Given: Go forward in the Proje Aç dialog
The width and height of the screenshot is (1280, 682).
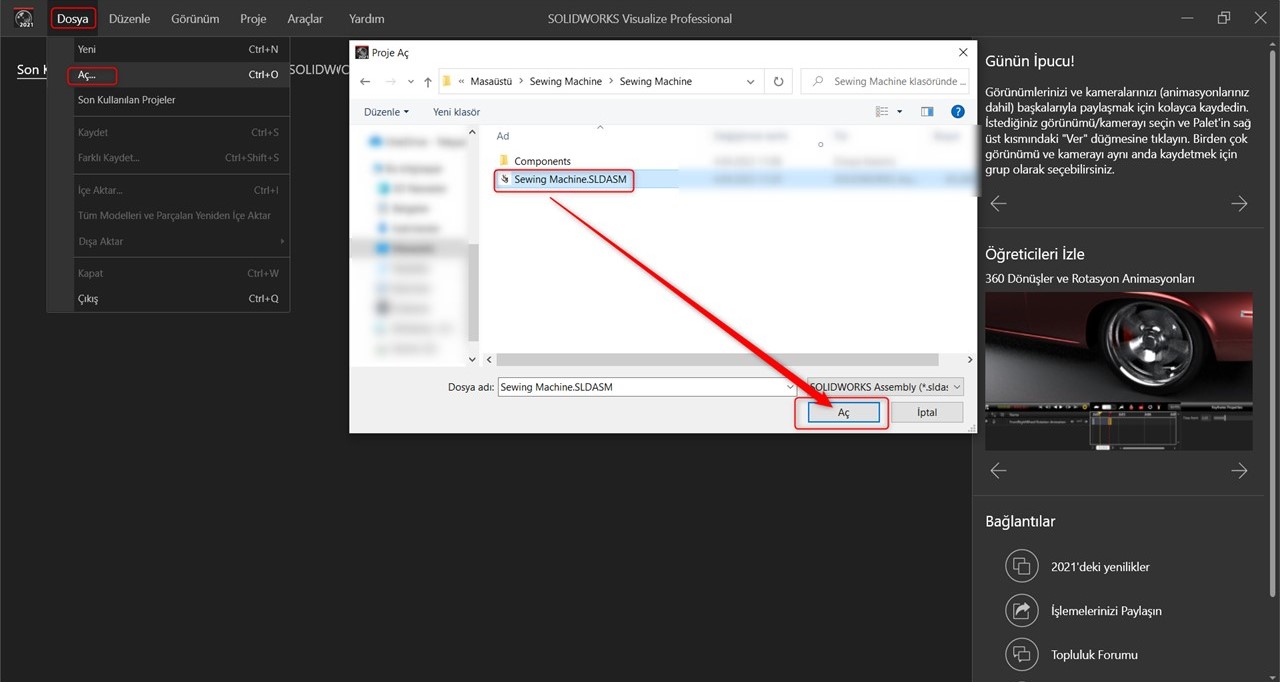Looking at the screenshot, I should tap(390, 81).
